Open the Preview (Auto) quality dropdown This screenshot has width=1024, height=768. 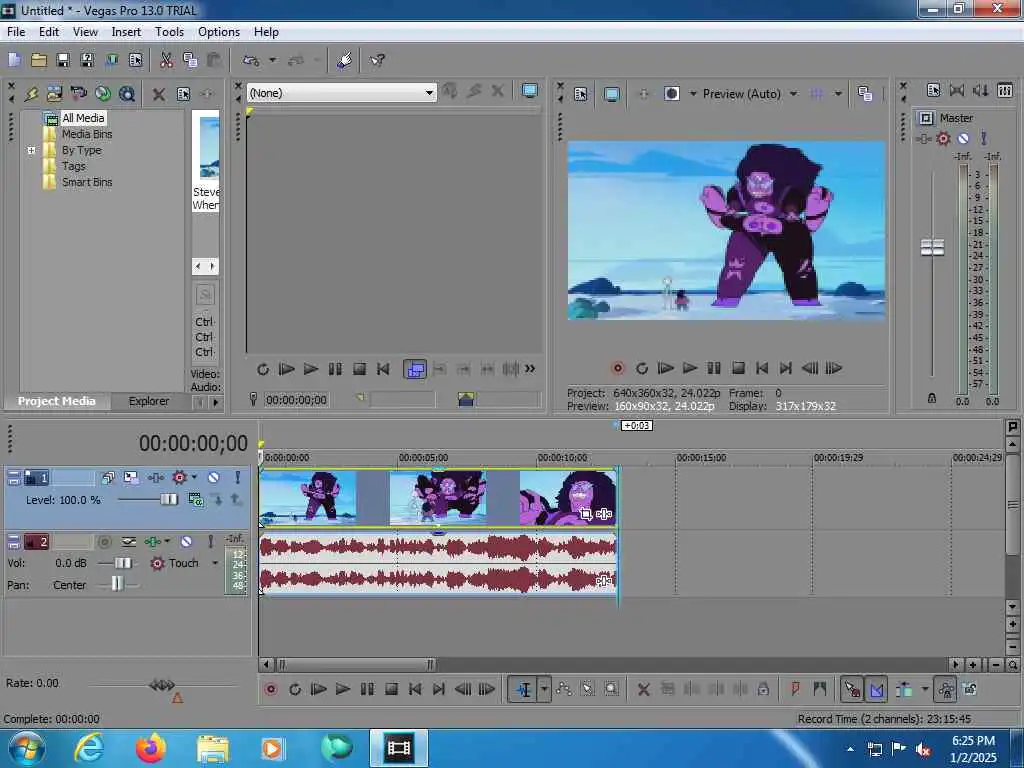pyautogui.click(x=793, y=94)
